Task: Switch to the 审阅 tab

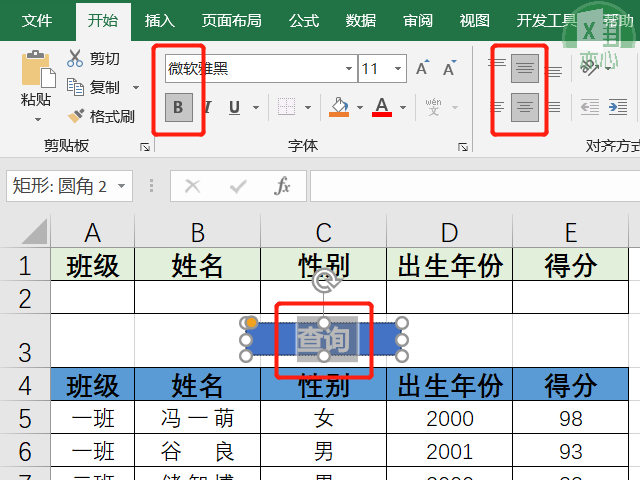Action: point(418,20)
